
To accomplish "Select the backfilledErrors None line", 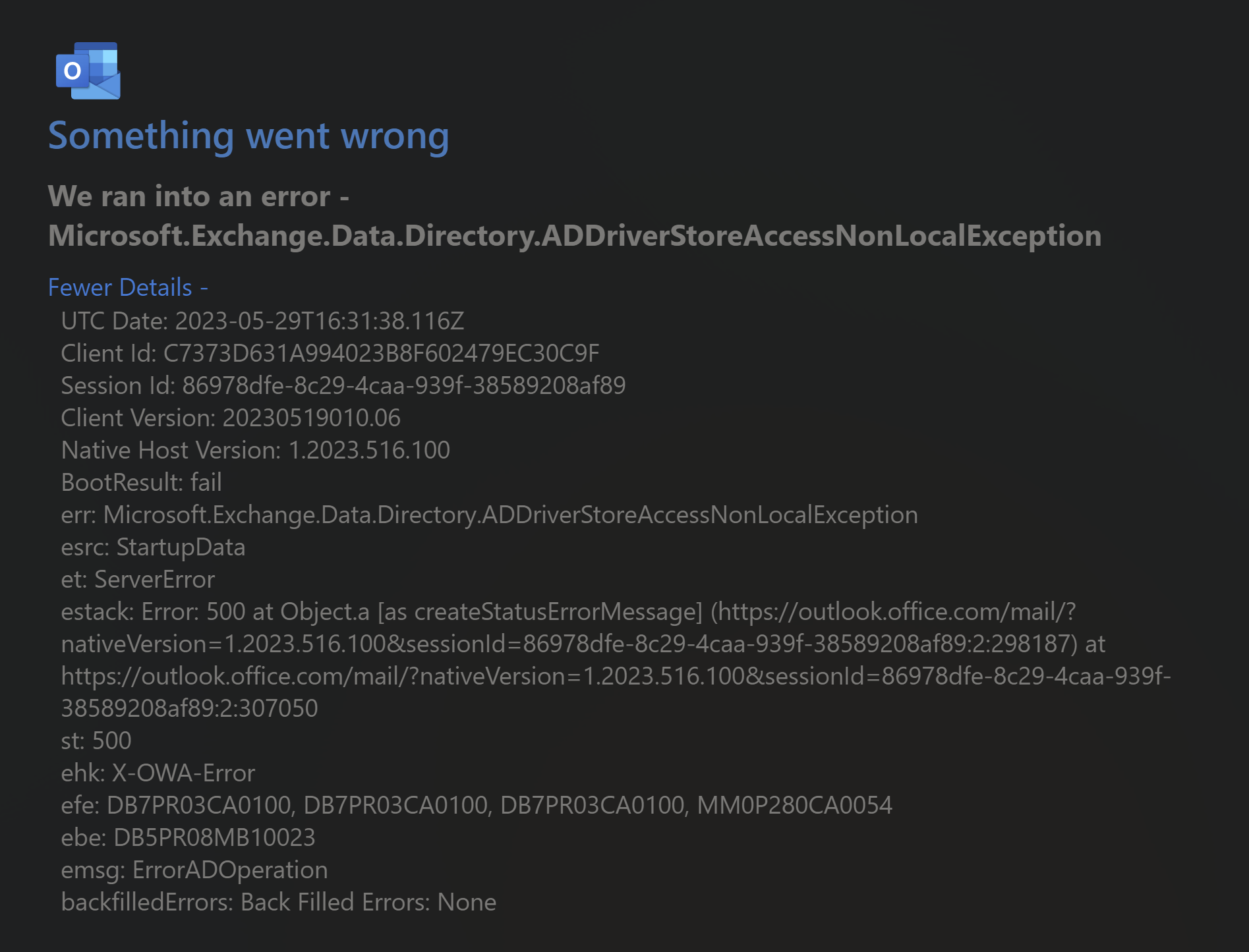I will pos(278,902).
